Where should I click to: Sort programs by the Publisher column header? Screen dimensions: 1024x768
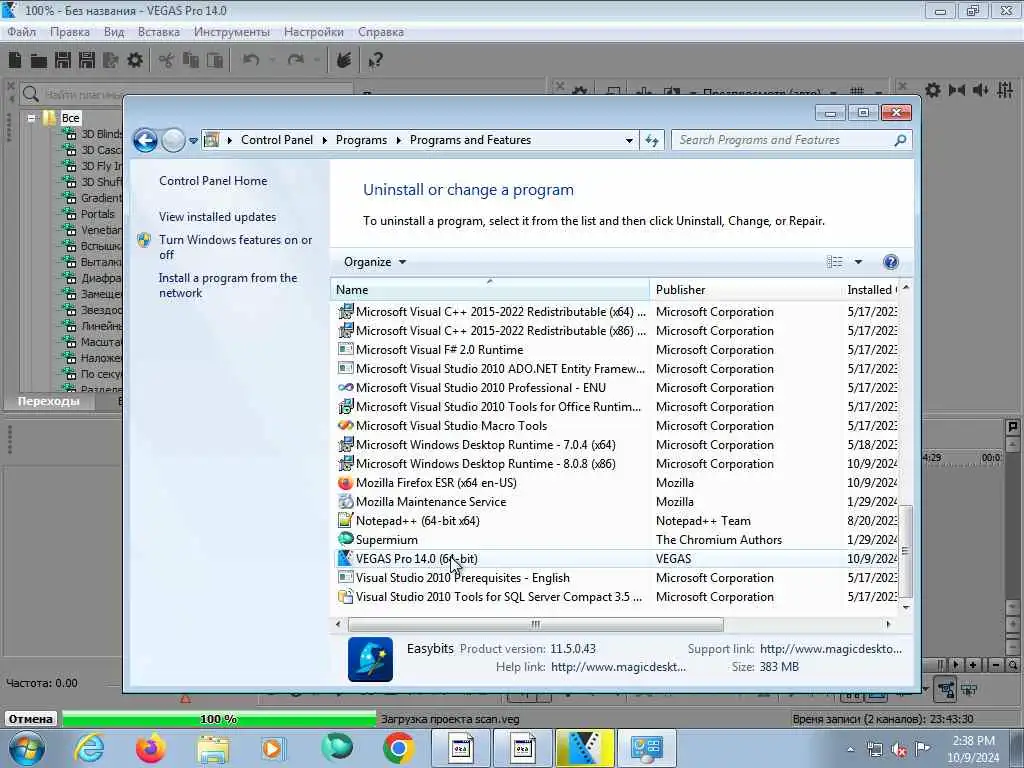pyautogui.click(x=745, y=289)
